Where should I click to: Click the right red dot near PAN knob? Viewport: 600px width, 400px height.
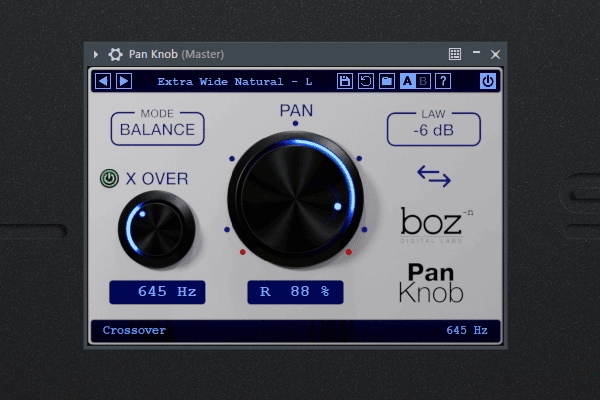click(349, 252)
